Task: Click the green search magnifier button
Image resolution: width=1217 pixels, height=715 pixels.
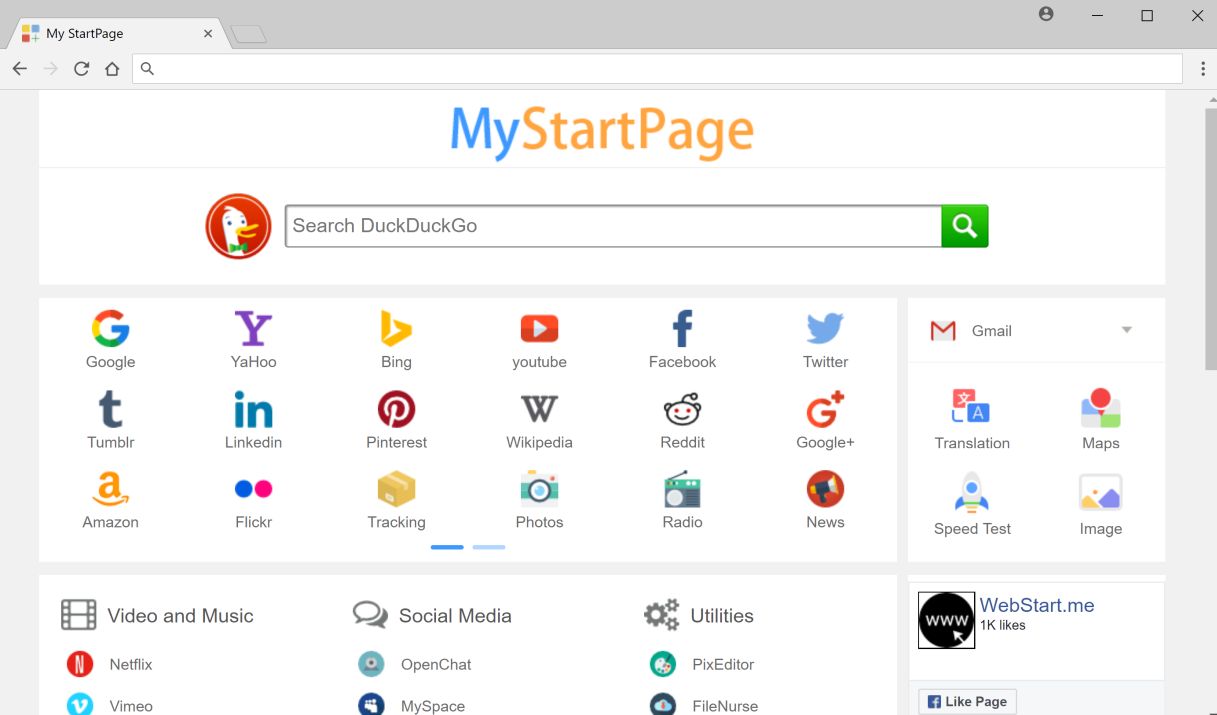Action: 964,226
